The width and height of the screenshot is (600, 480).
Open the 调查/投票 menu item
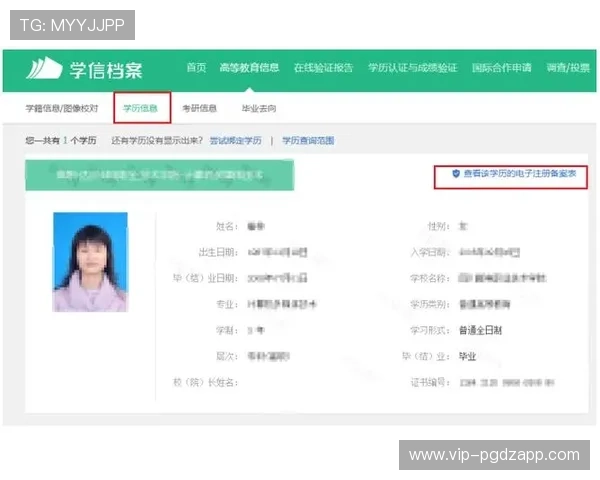coord(568,68)
